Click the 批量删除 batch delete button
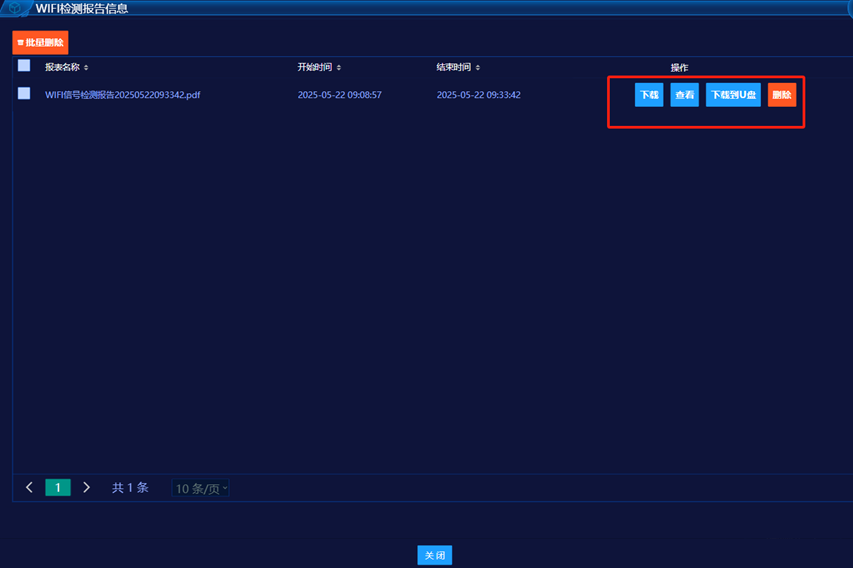 40,42
